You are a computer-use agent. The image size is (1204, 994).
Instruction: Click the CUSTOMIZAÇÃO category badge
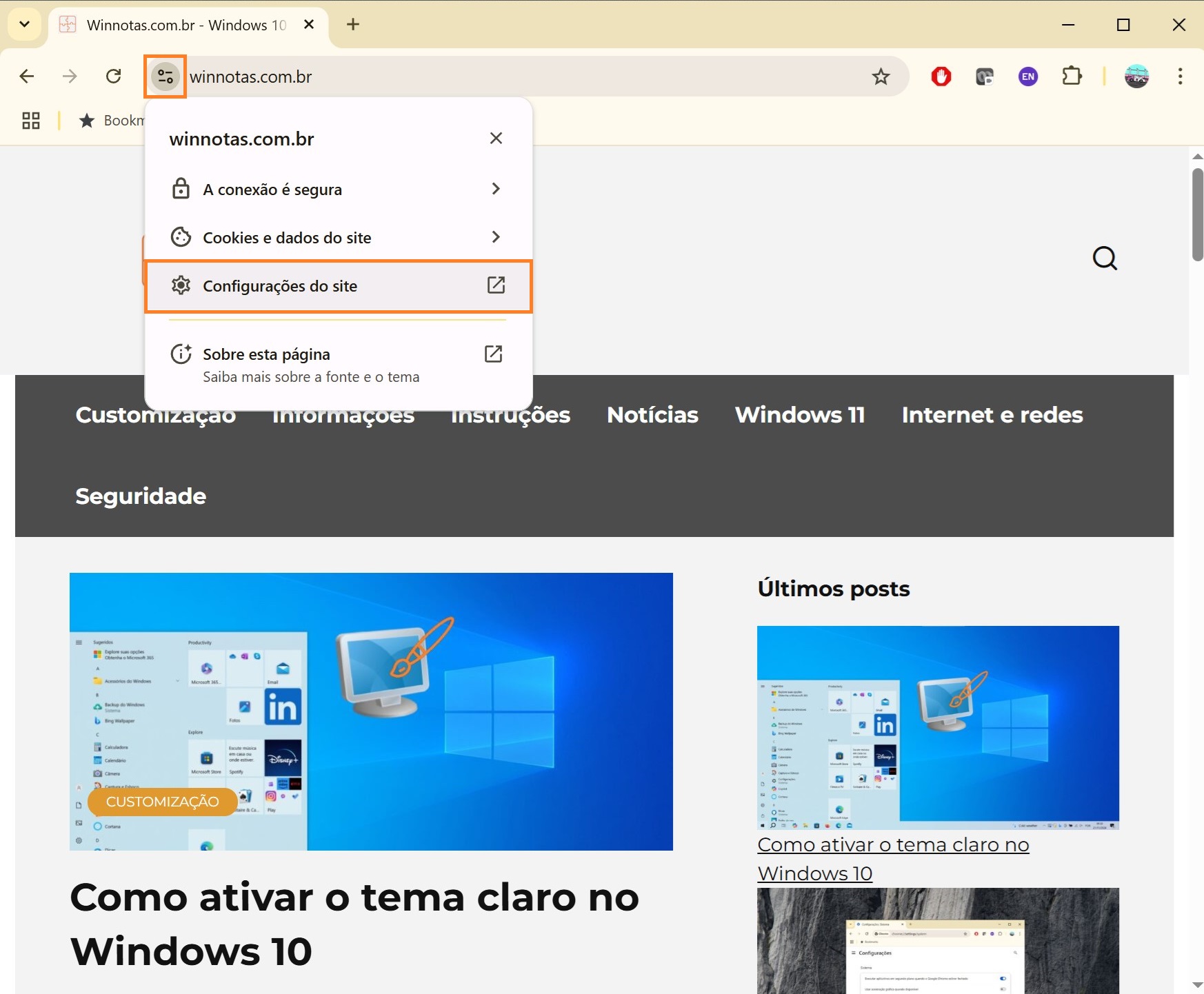tap(163, 802)
